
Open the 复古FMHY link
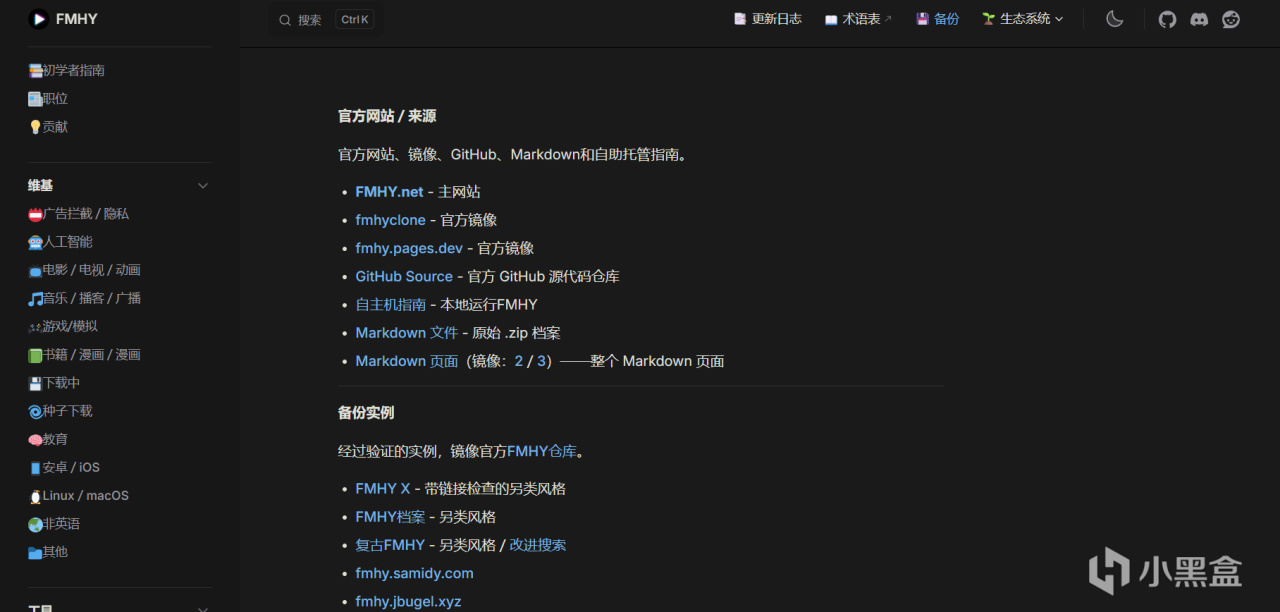(390, 545)
